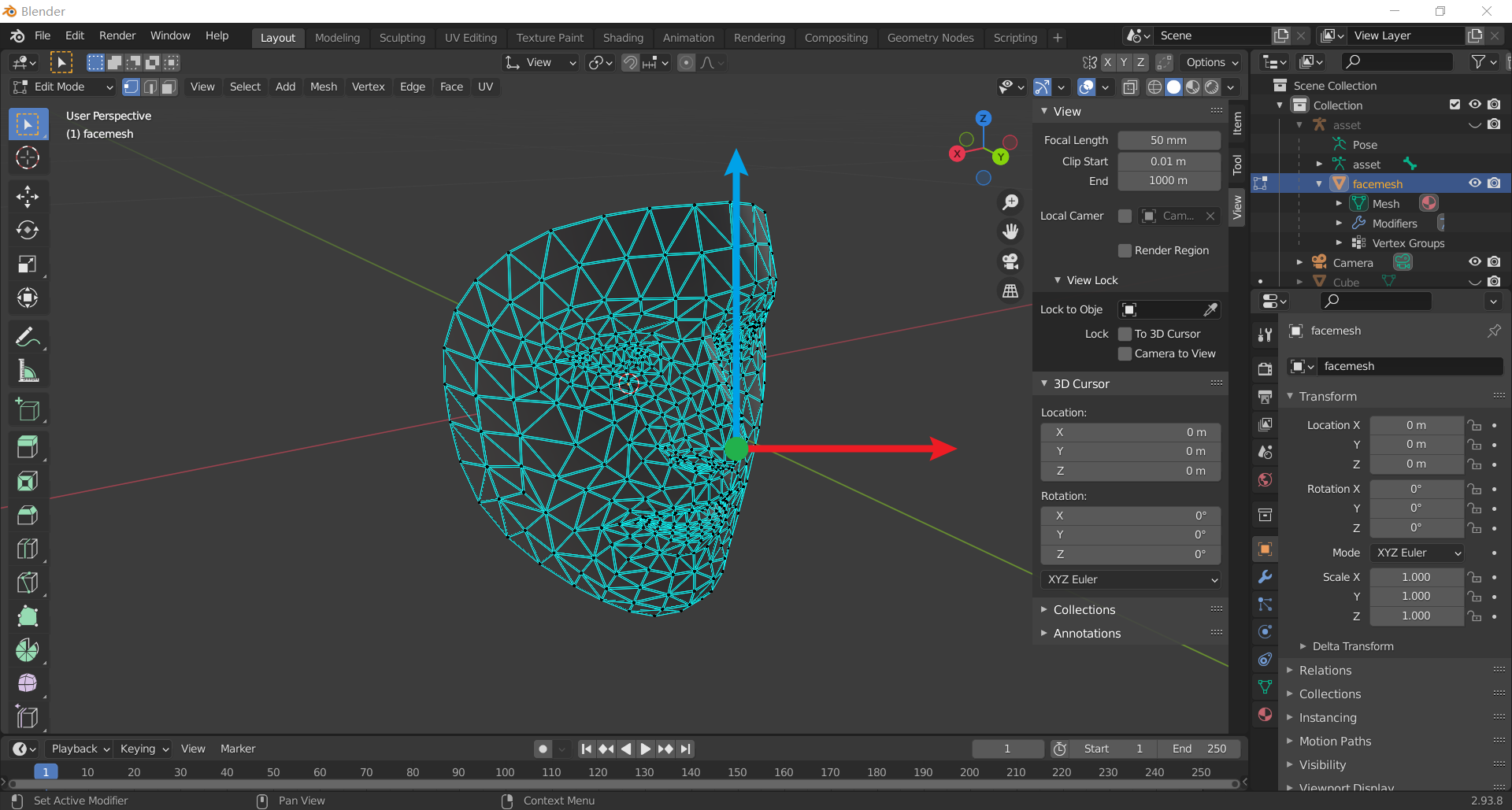Switch to the UV Editing workspace tab
The width and height of the screenshot is (1512, 810).
(x=470, y=38)
